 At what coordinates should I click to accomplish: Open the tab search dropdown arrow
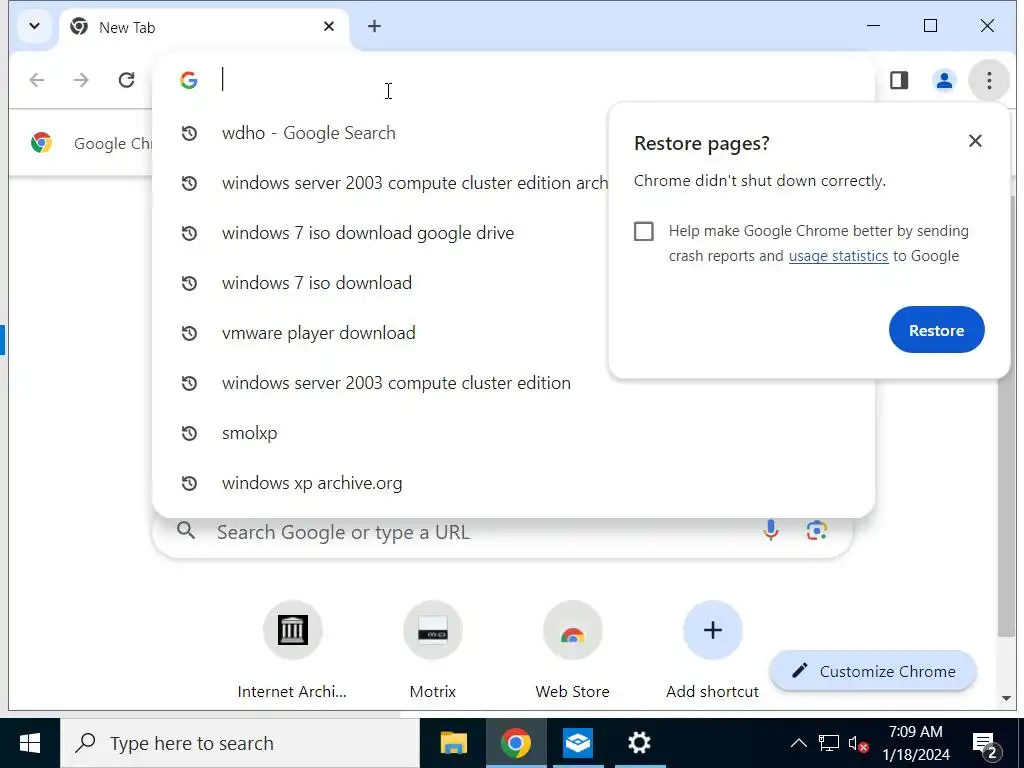tap(34, 27)
